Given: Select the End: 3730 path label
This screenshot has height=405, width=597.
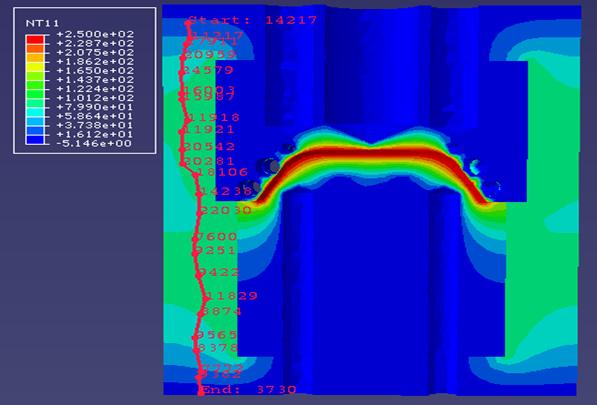Looking at the screenshot, I should point(248,389).
